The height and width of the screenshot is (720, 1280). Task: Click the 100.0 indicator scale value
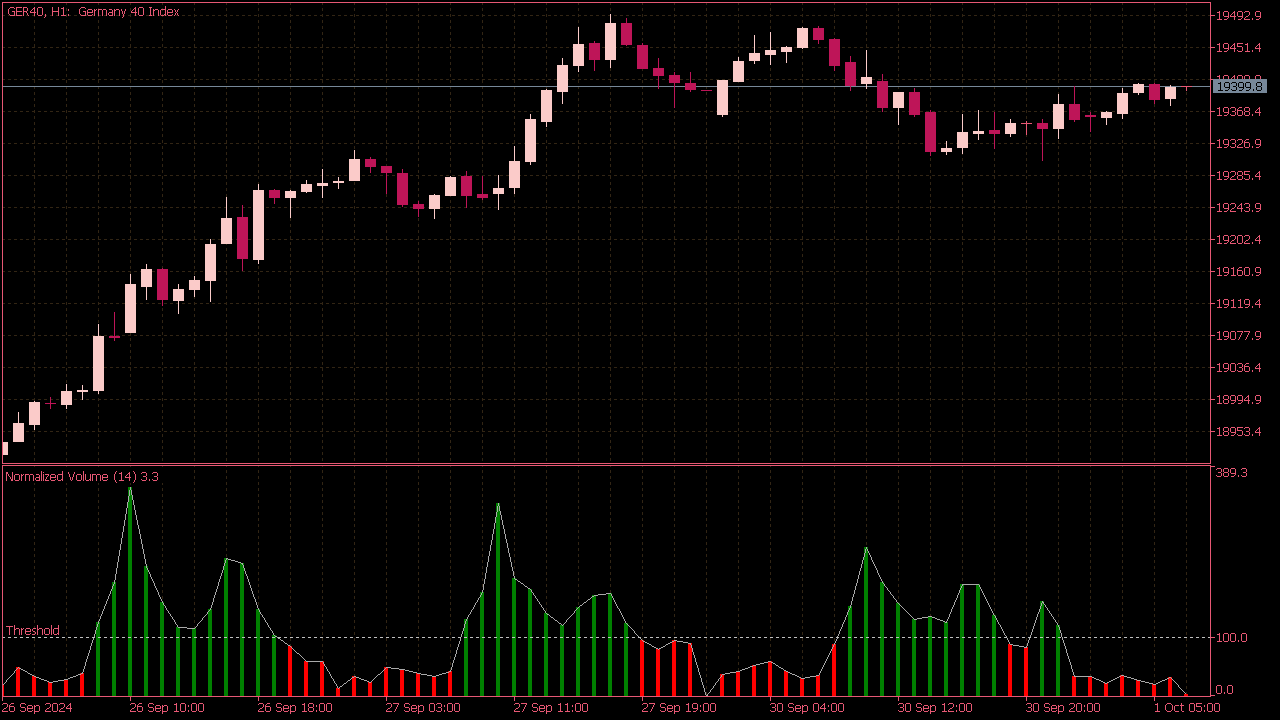pos(1231,638)
